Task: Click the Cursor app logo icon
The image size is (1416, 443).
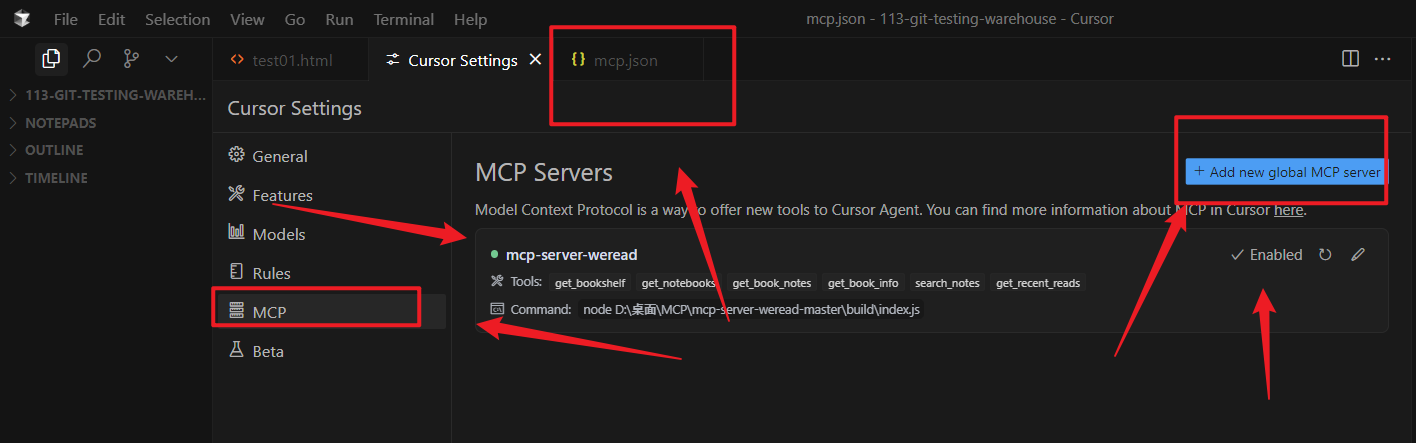Action: pyautogui.click(x=23, y=19)
